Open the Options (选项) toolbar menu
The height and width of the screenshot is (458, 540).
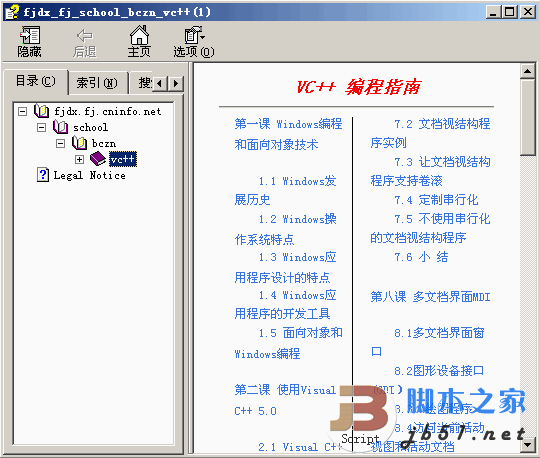coord(194,35)
